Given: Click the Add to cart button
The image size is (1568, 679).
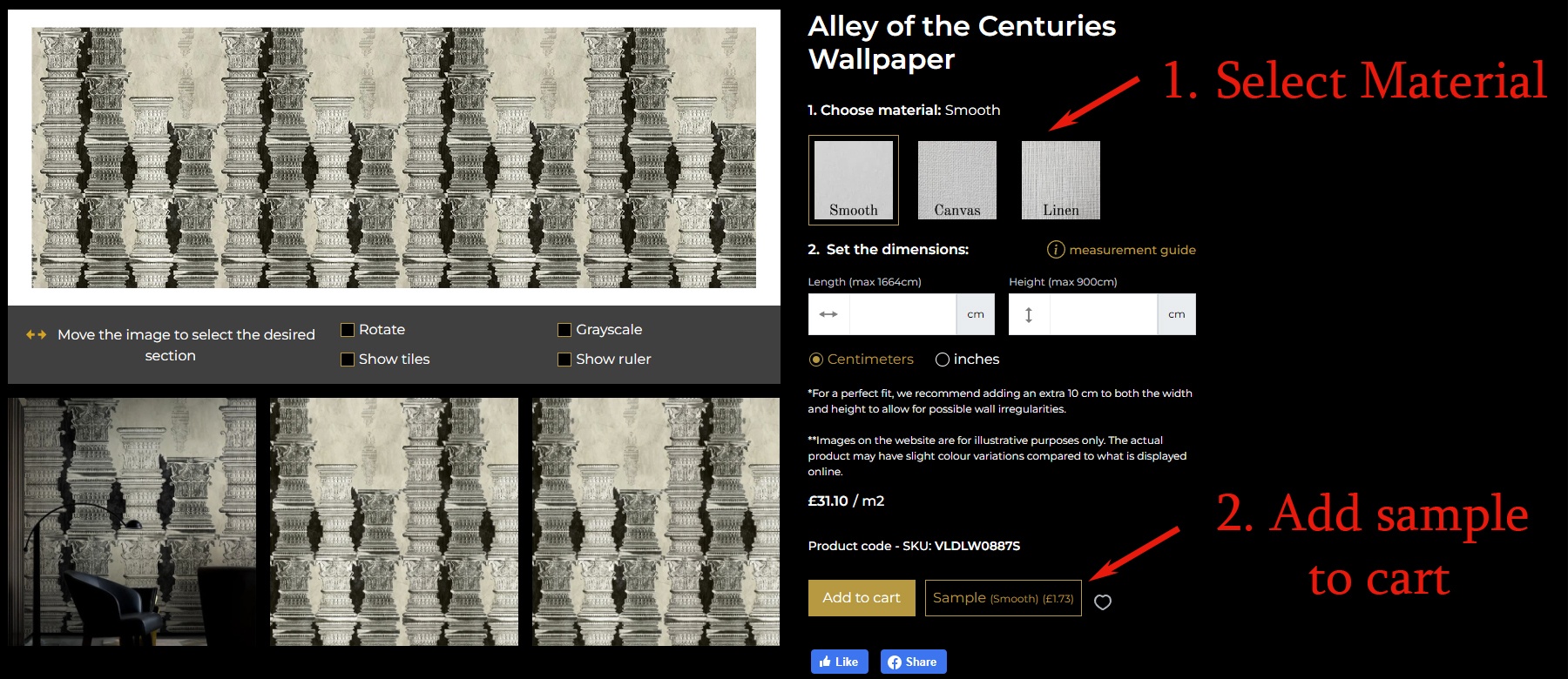Looking at the screenshot, I should [x=861, y=598].
